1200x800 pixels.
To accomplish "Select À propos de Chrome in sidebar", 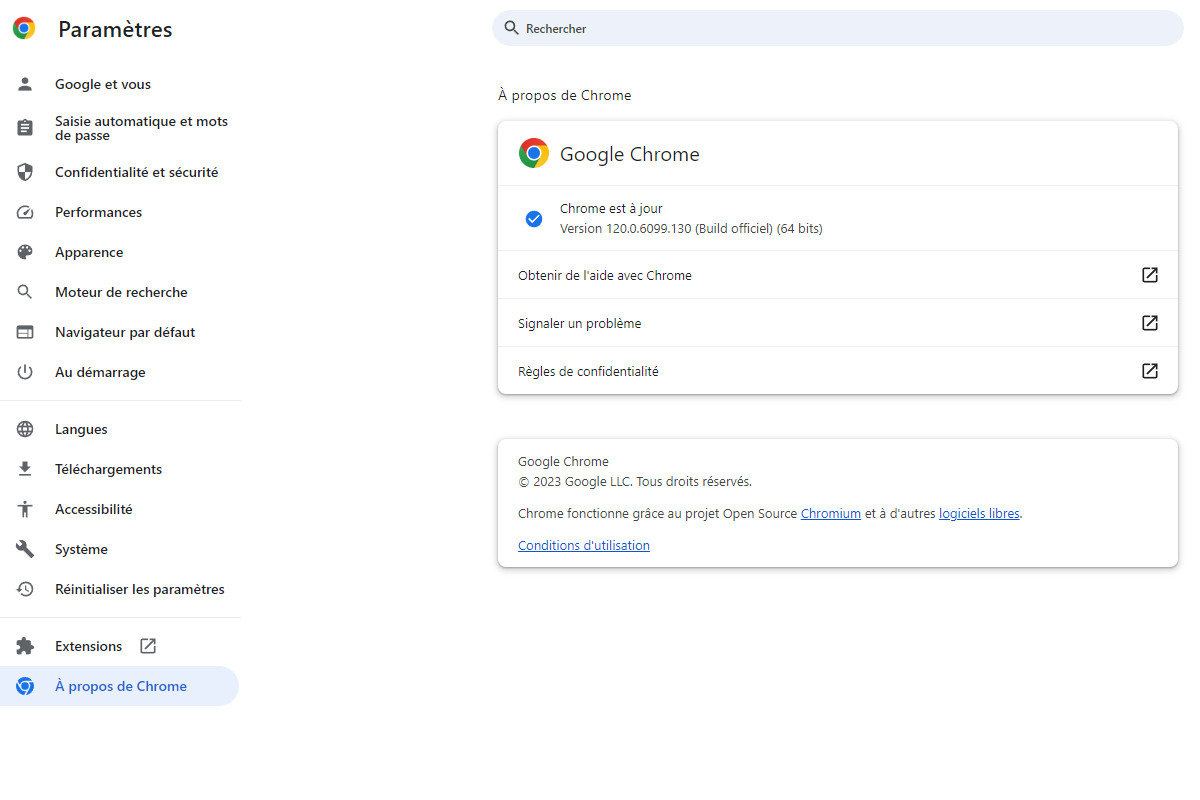I will 120,686.
